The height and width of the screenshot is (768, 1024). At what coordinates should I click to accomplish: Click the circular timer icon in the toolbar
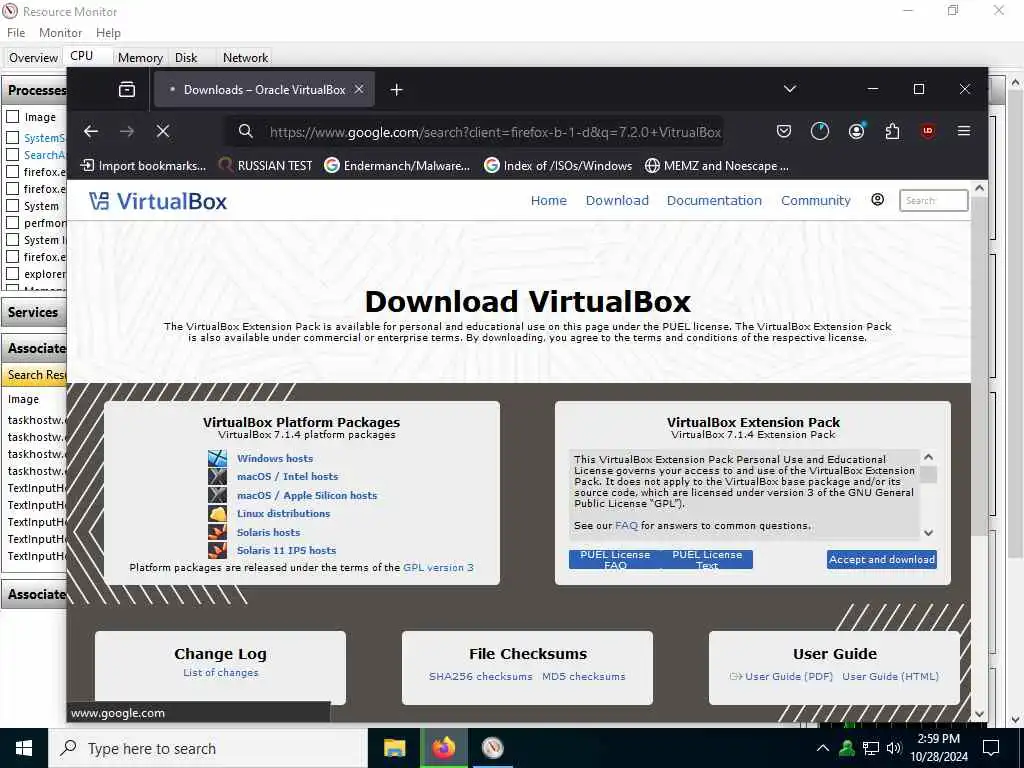(x=820, y=131)
